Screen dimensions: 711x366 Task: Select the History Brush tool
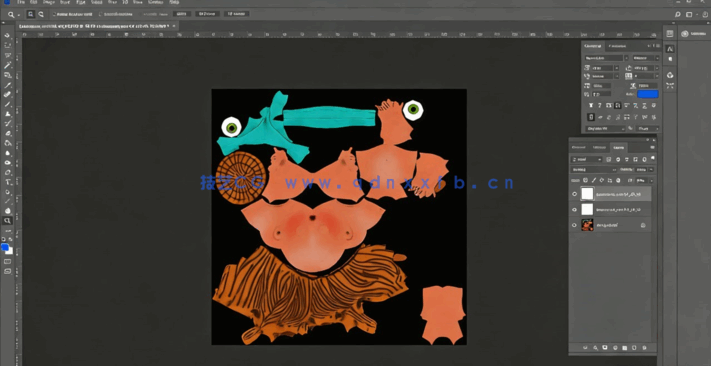(x=7, y=123)
